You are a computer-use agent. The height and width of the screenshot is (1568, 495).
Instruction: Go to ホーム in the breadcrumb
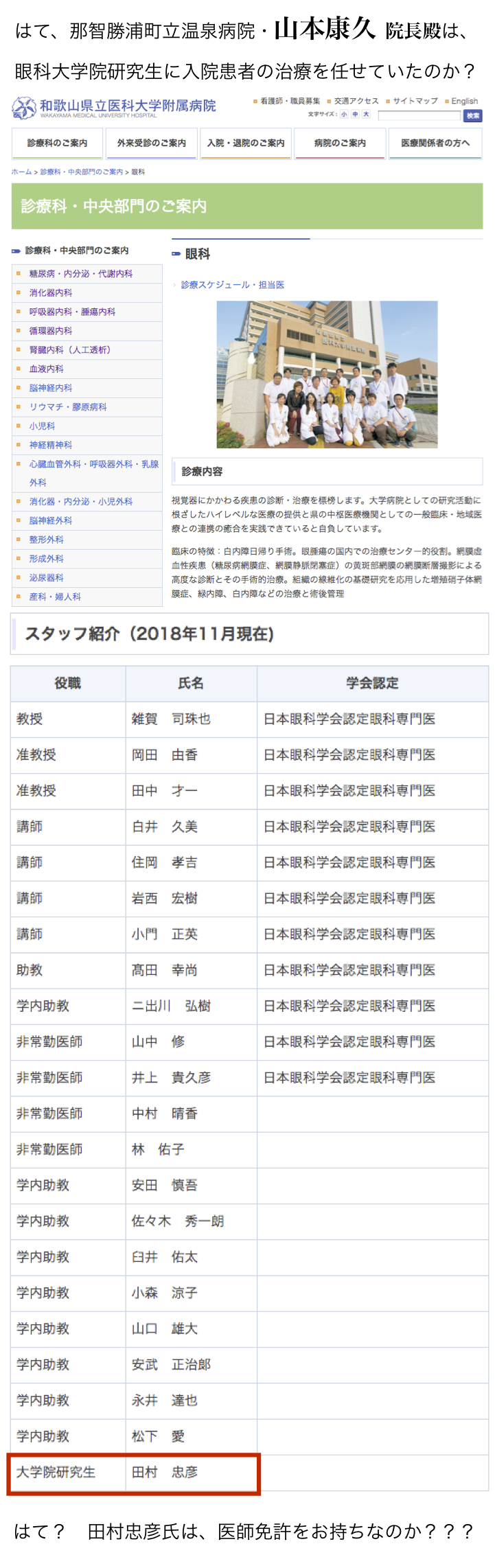point(21,172)
